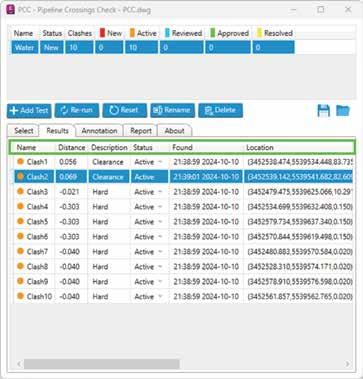Close the PCC window
363x379 pixels.
[348, 10]
